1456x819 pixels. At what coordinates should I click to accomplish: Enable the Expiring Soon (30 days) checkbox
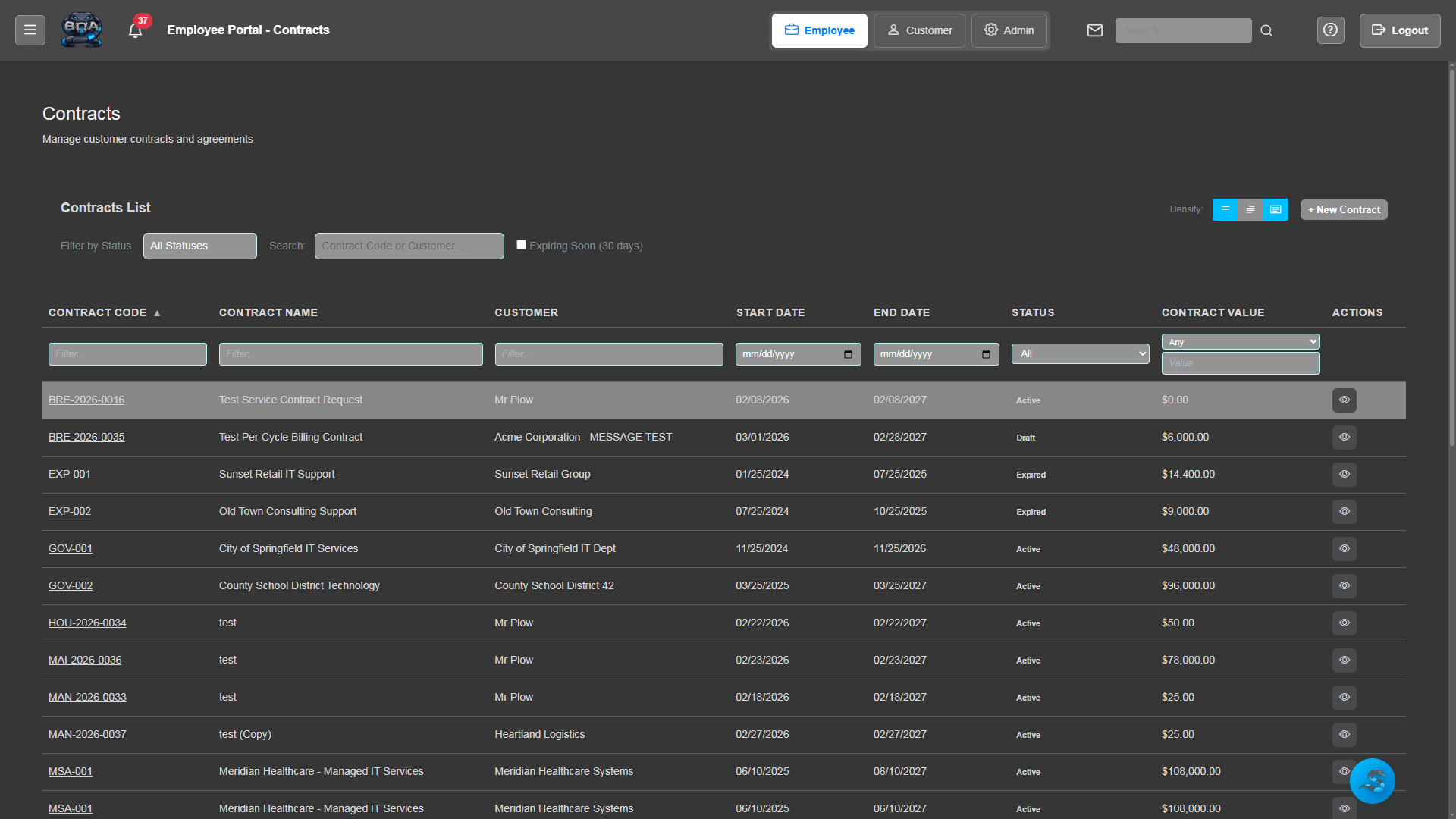[521, 244]
